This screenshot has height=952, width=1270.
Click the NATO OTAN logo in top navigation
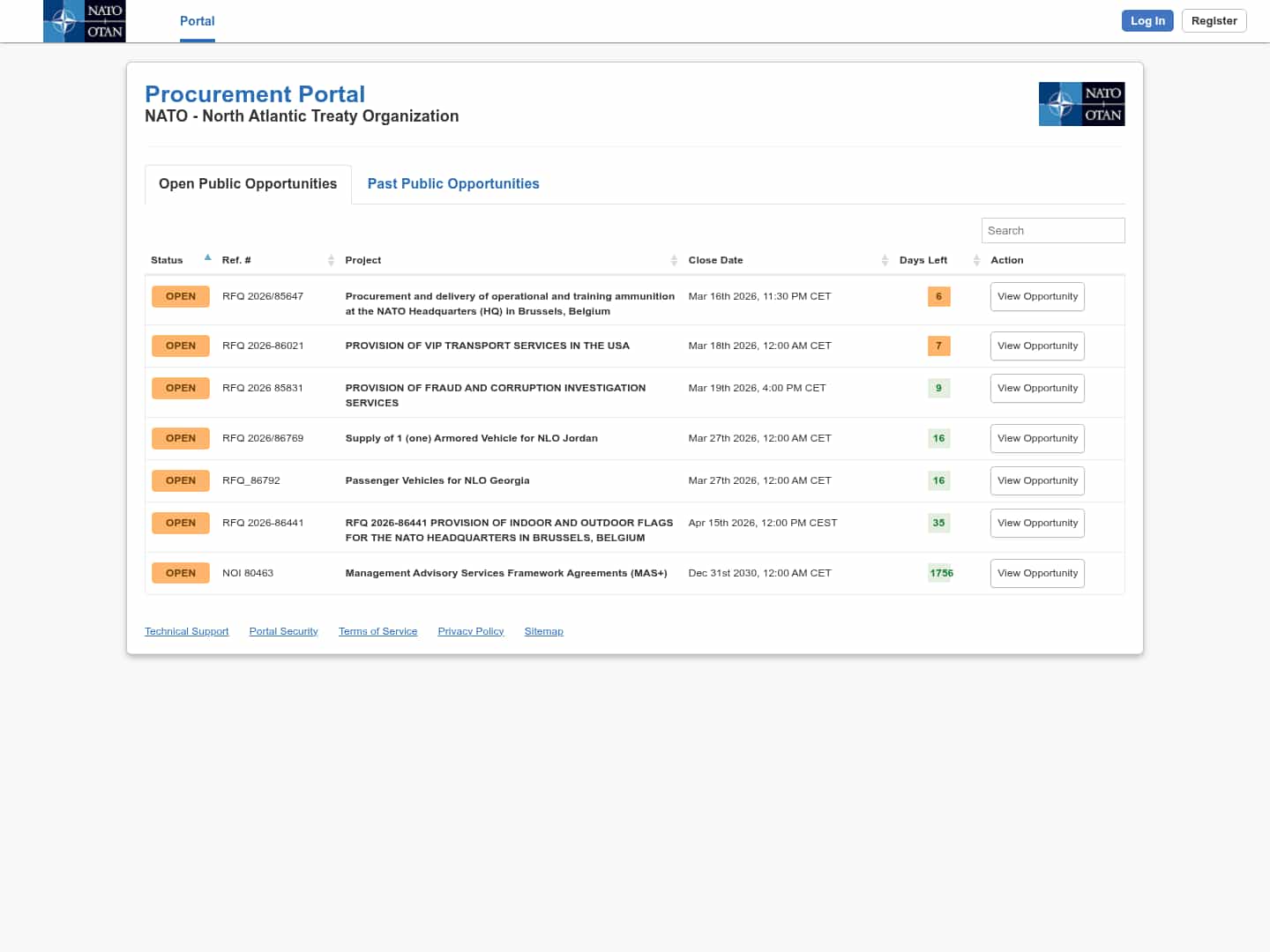click(85, 21)
